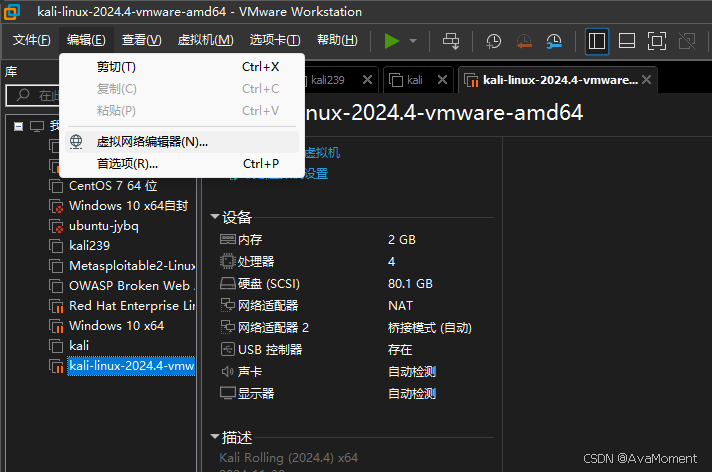Click the VMware Workstation app icon in title bar

coord(12,12)
